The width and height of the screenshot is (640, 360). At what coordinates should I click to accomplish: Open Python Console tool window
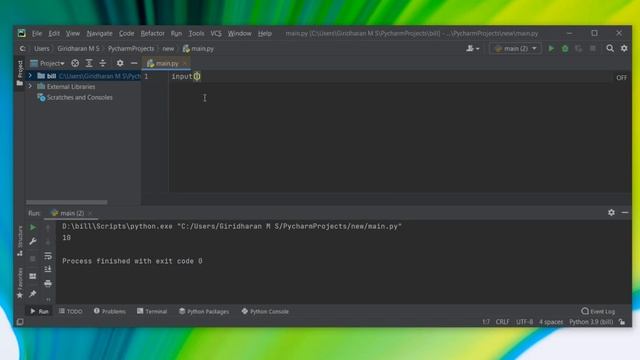265,311
